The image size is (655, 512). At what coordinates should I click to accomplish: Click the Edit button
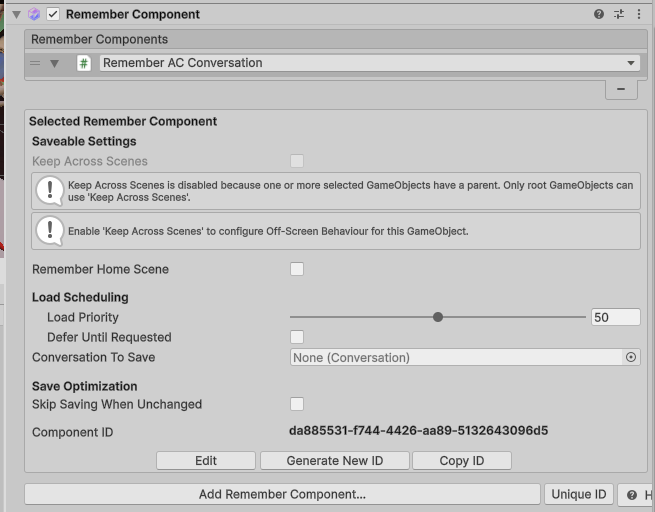point(206,461)
